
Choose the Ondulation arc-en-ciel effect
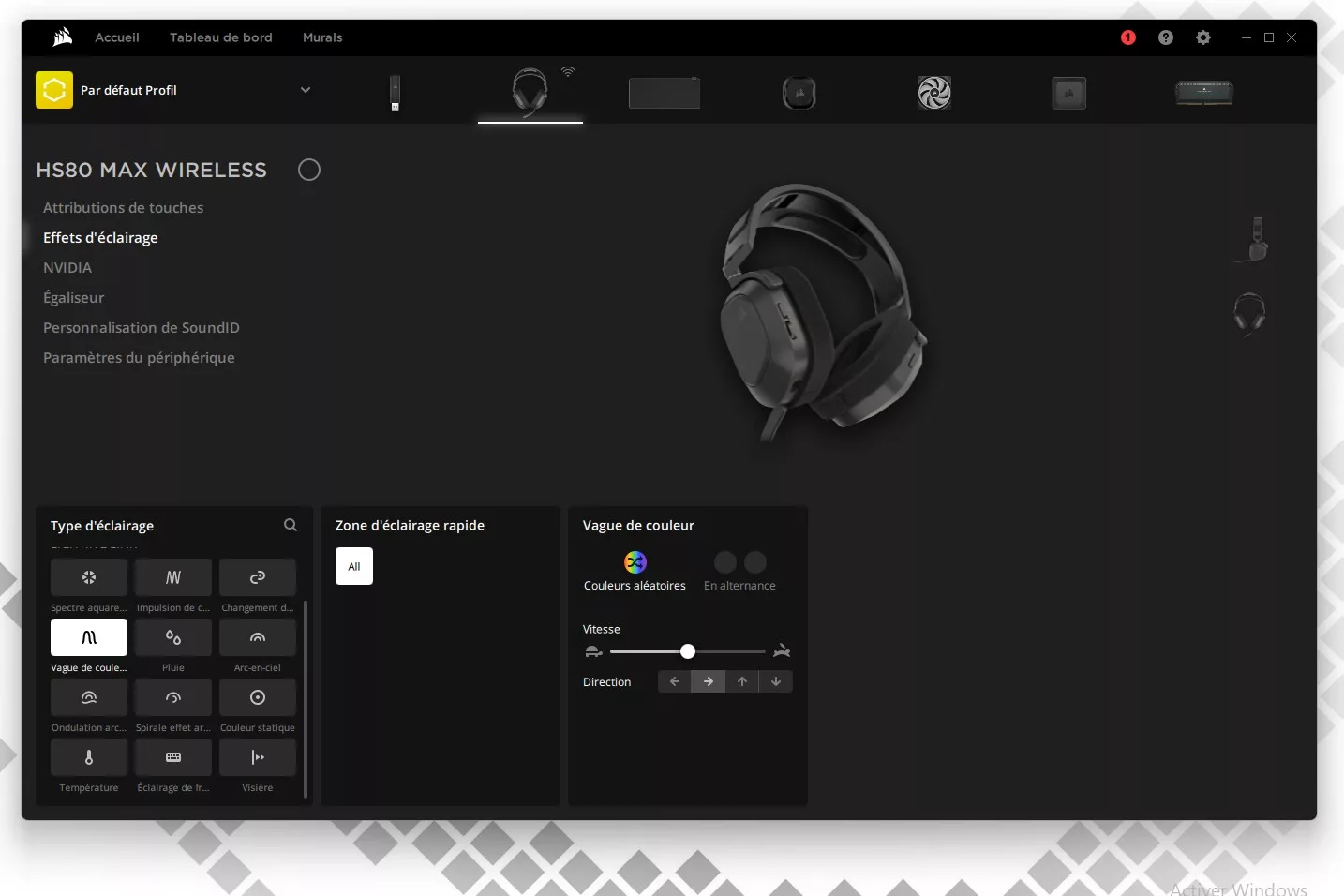click(x=89, y=697)
